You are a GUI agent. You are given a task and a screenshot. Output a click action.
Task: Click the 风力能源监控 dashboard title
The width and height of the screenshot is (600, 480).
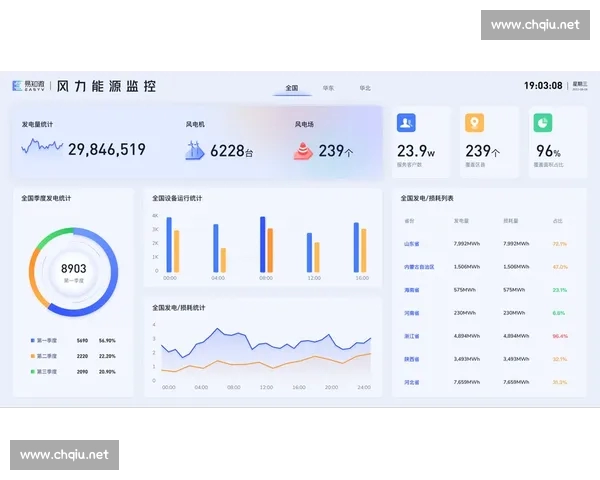click(106, 86)
